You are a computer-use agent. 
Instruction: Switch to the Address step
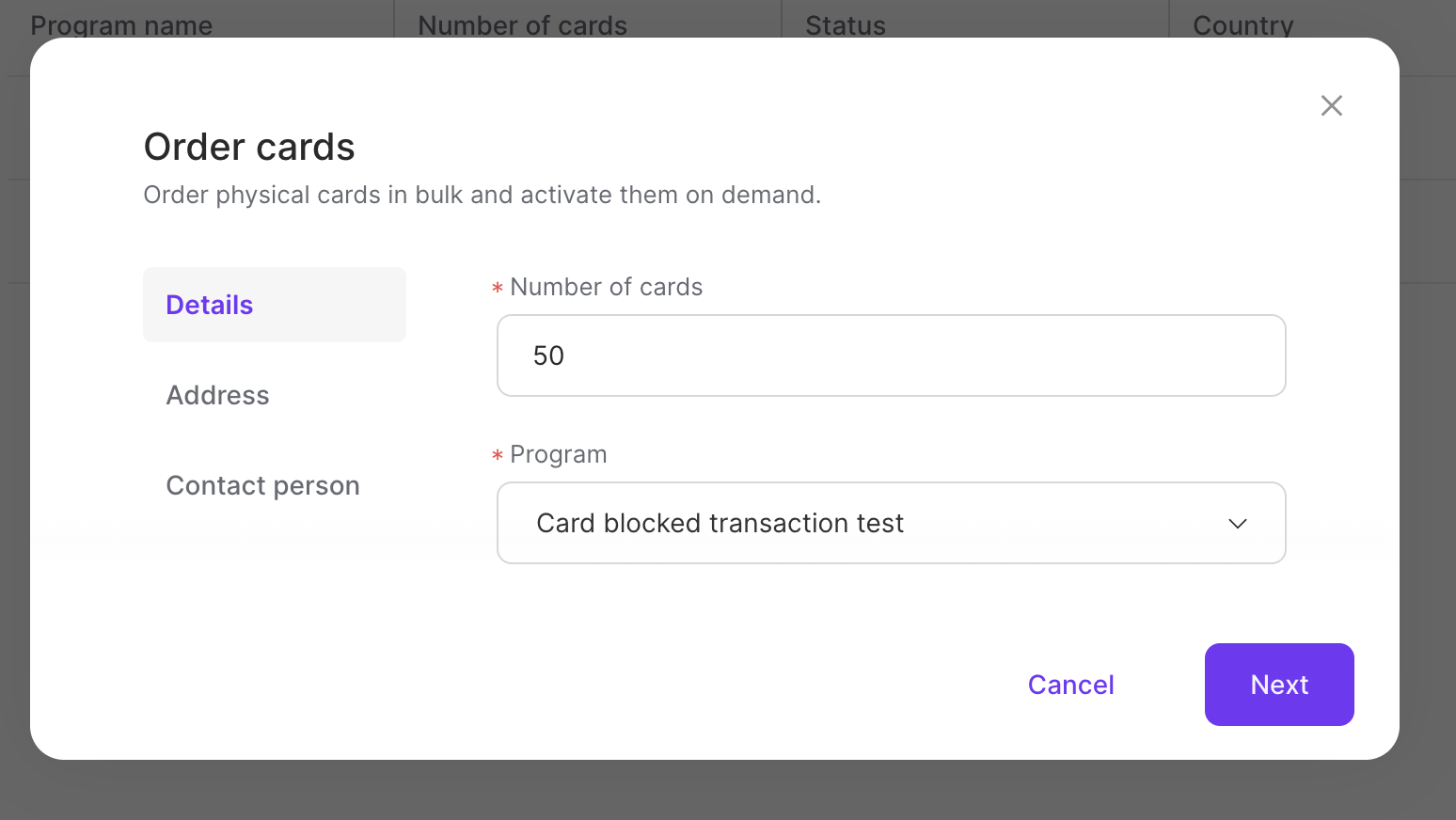pyautogui.click(x=217, y=395)
